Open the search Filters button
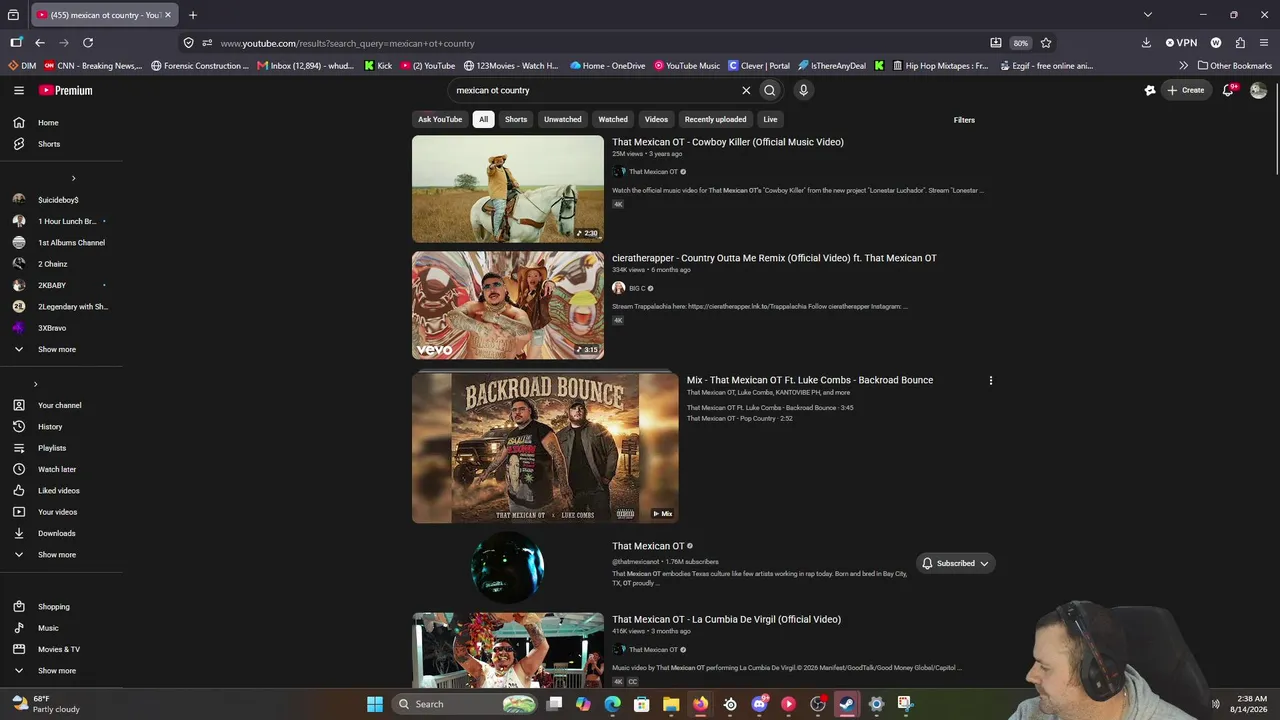Screen dimensions: 1280x720 coord(964,120)
